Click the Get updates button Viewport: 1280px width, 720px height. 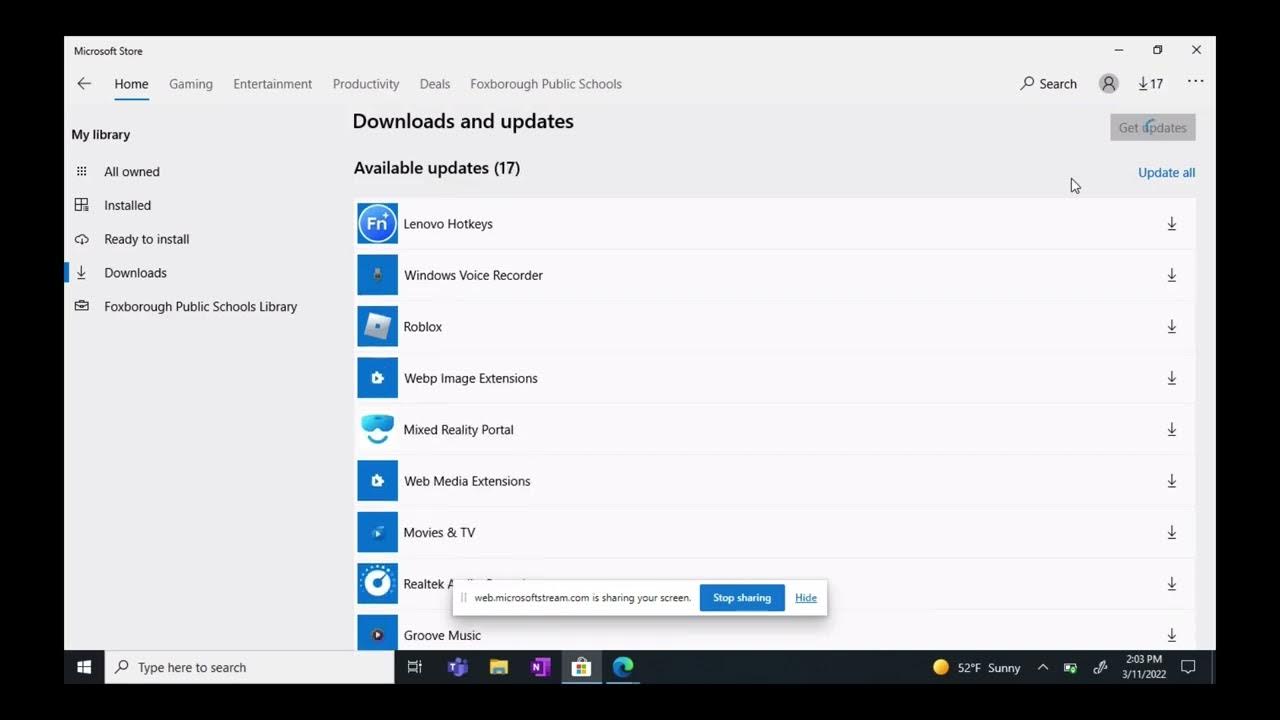coord(1153,127)
